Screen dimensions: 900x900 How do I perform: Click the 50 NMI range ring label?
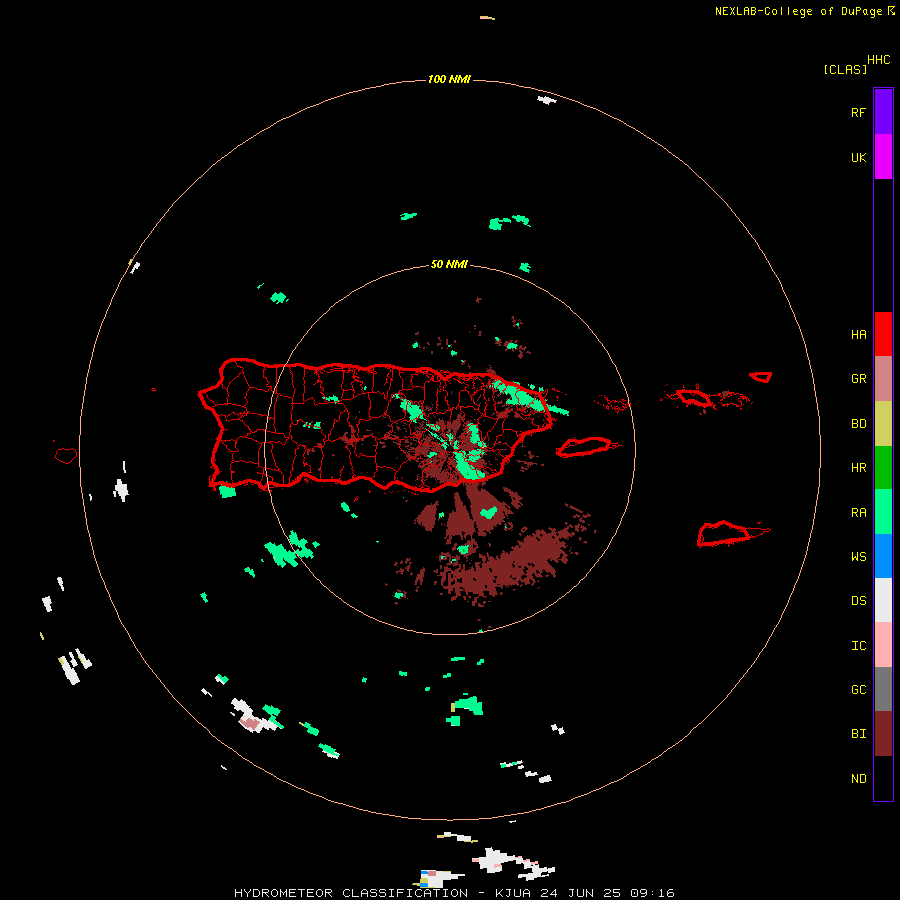click(449, 265)
